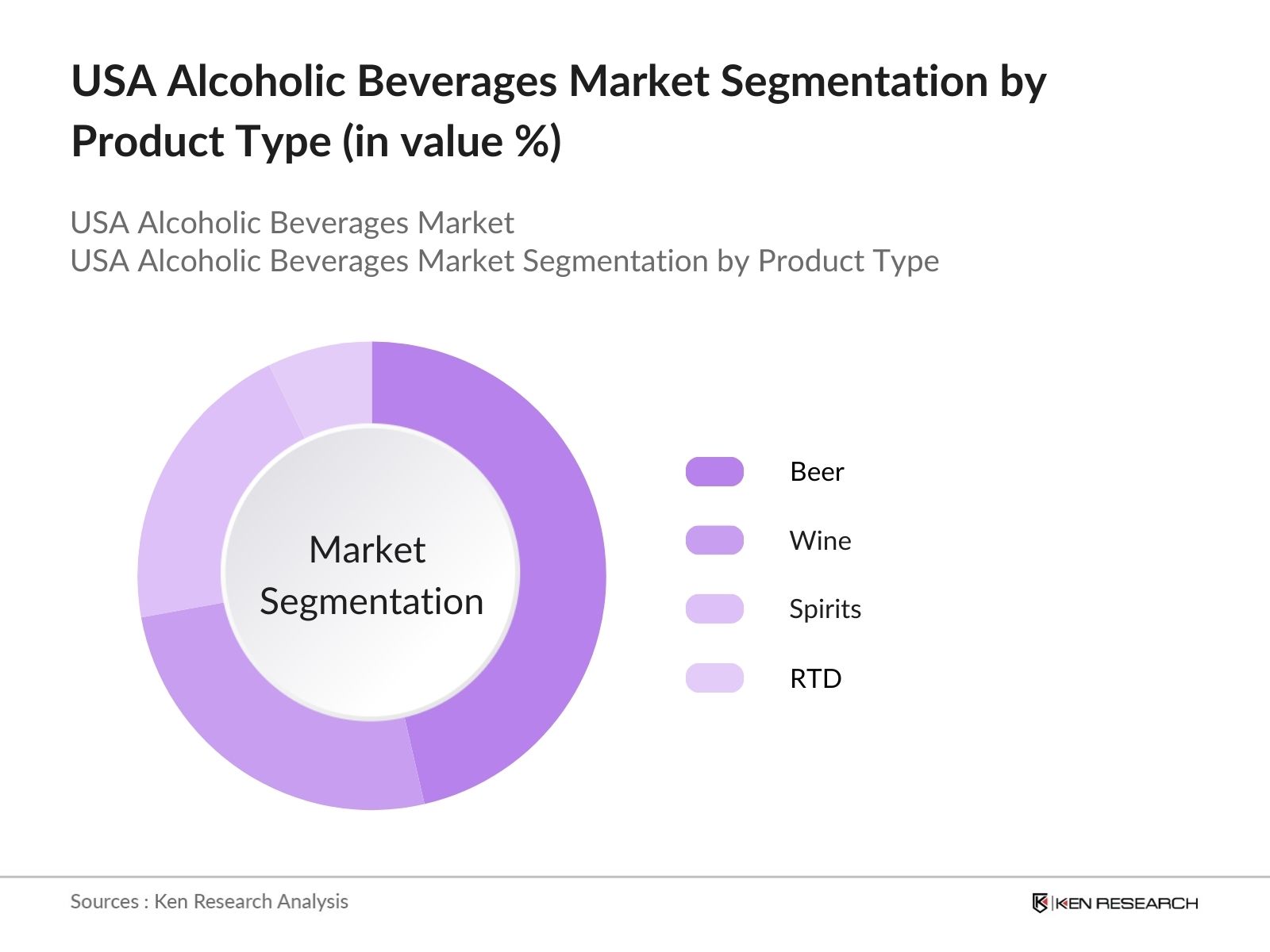1270x952 pixels.
Task: Click the RTD legend color swatch
Action: coord(714,678)
